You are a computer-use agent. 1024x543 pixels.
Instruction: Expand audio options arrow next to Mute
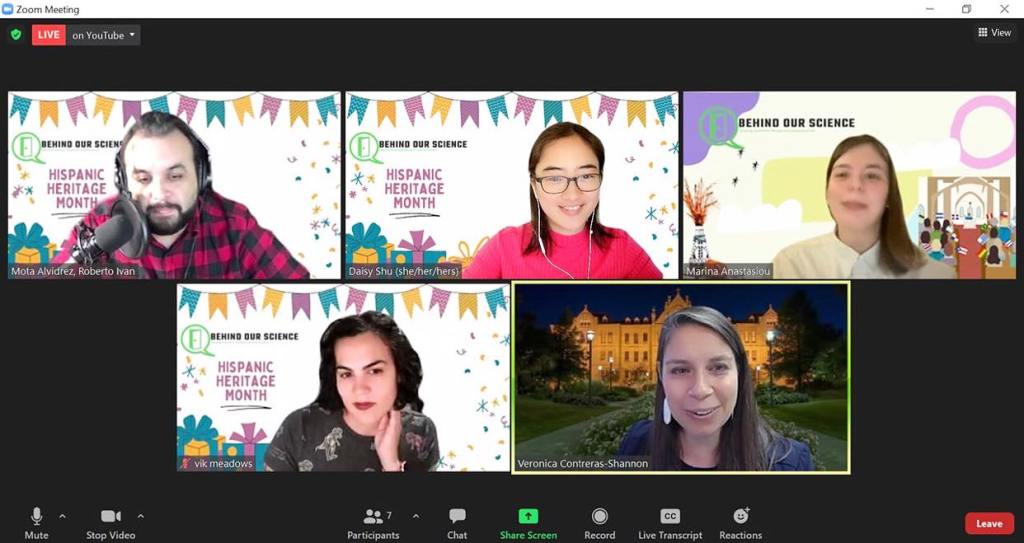click(x=62, y=516)
